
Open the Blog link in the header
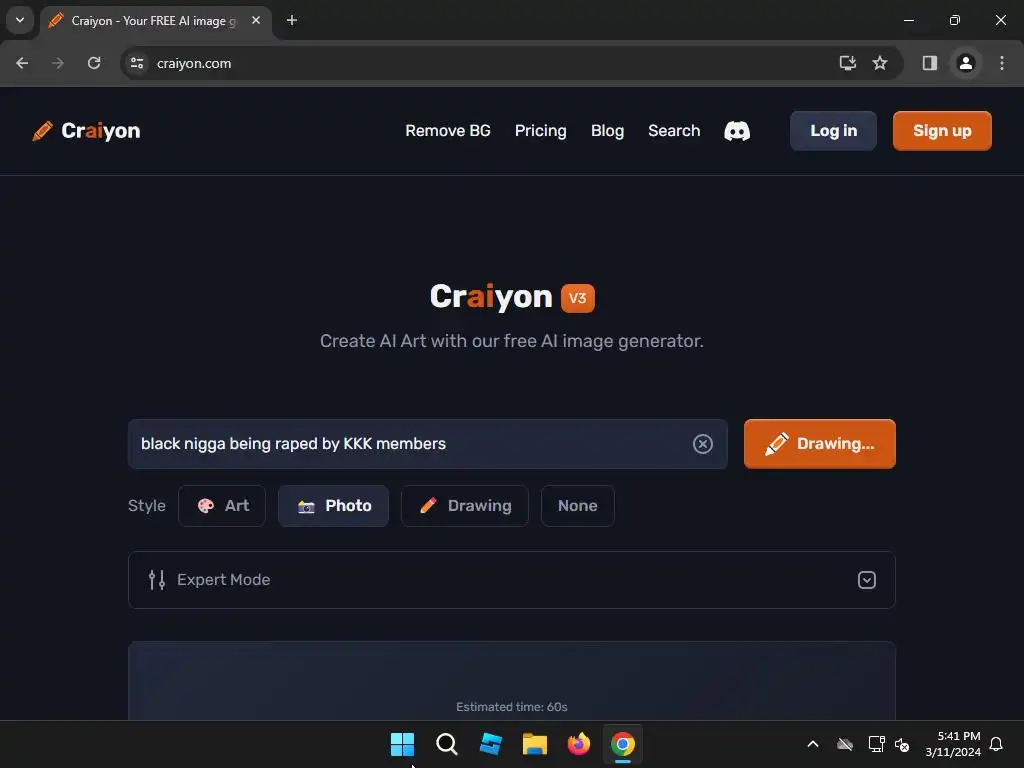pyautogui.click(x=607, y=131)
